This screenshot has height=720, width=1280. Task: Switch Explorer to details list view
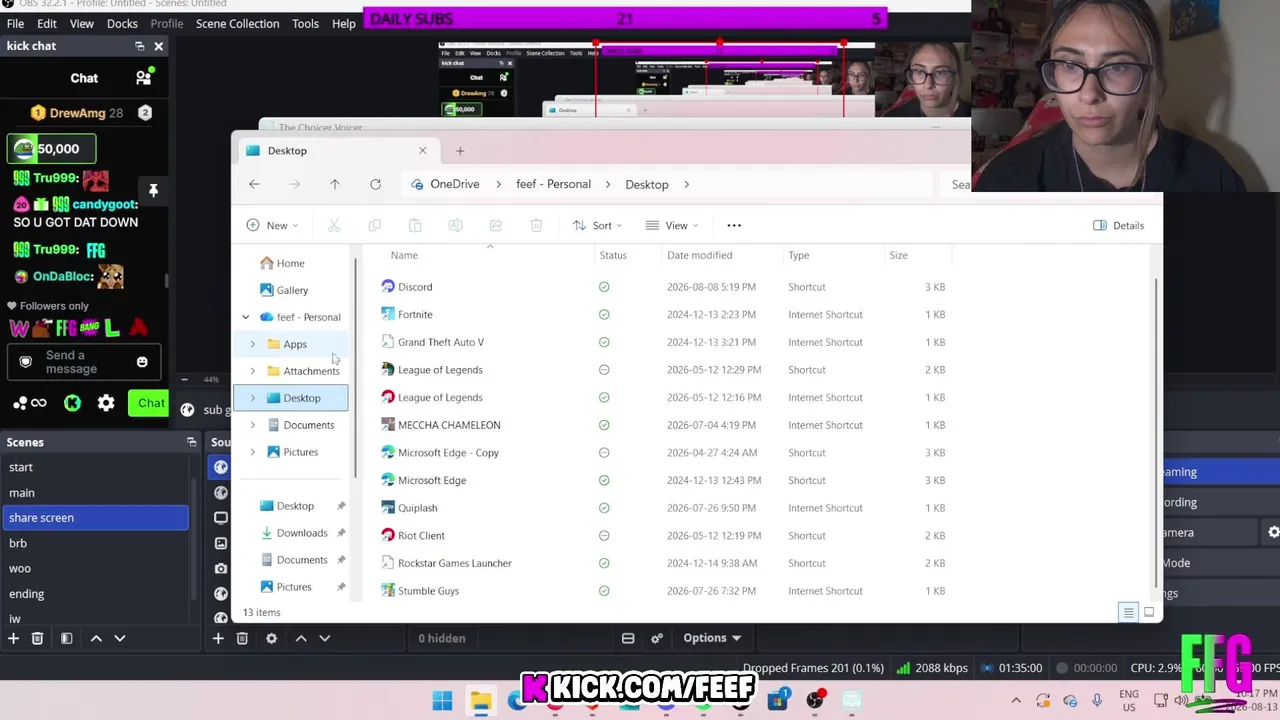coord(1128,612)
